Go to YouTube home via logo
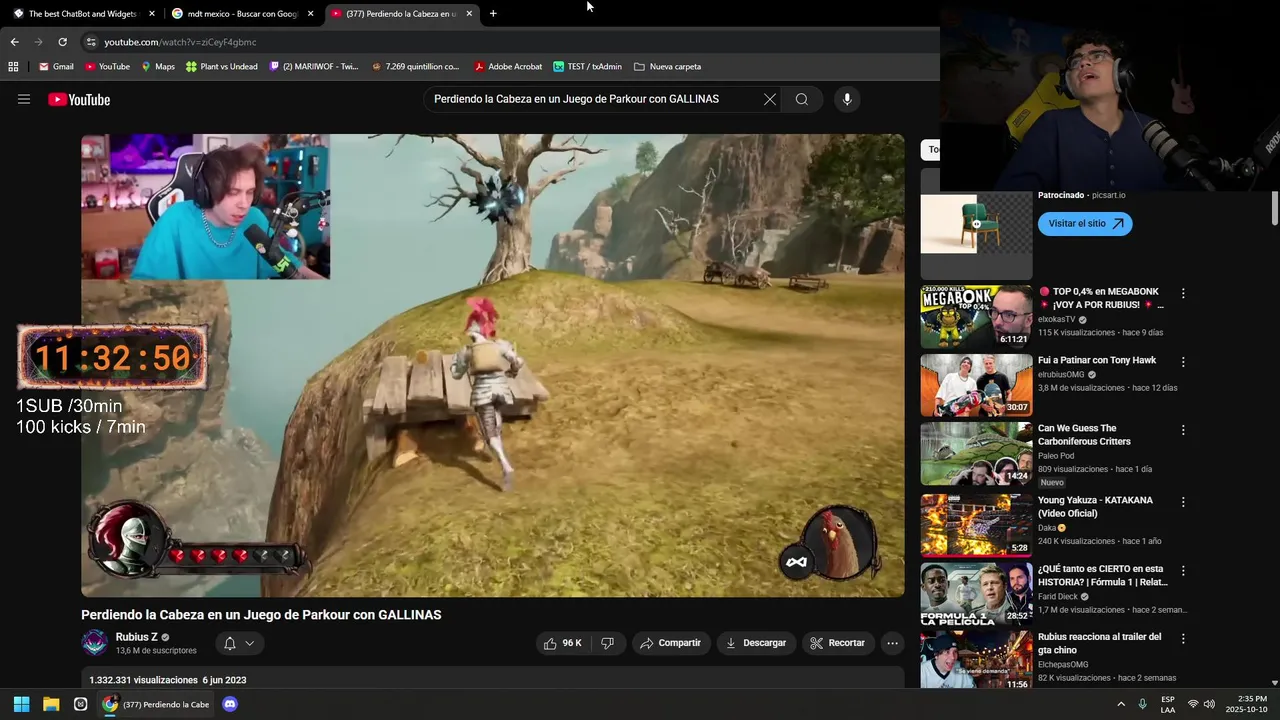This screenshot has width=1280, height=720. click(79, 99)
